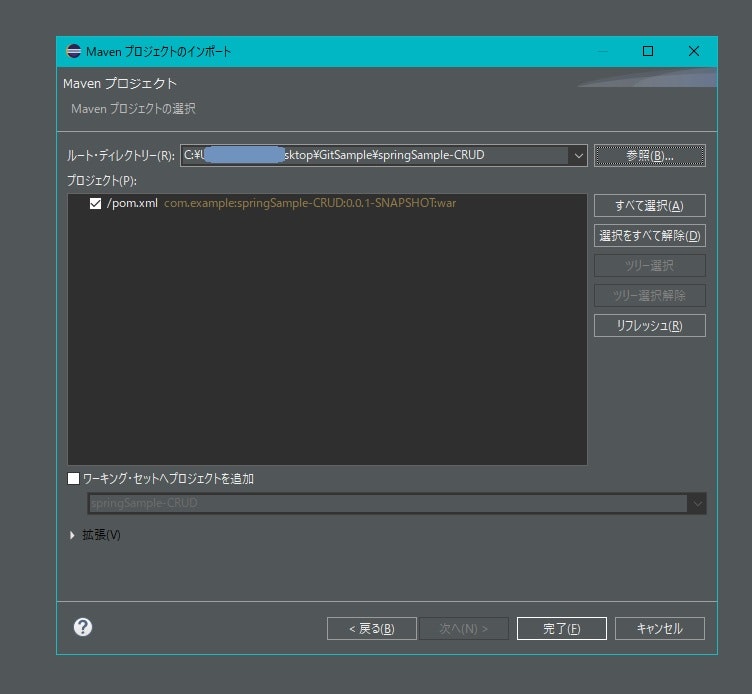
Task: Click すべて選択(A) button
Action: pyautogui.click(x=649, y=205)
